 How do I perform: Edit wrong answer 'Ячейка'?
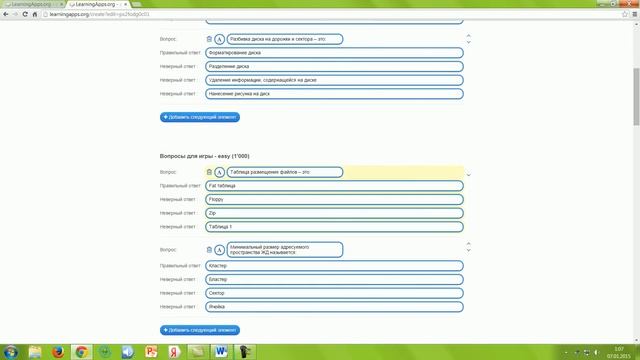334,307
